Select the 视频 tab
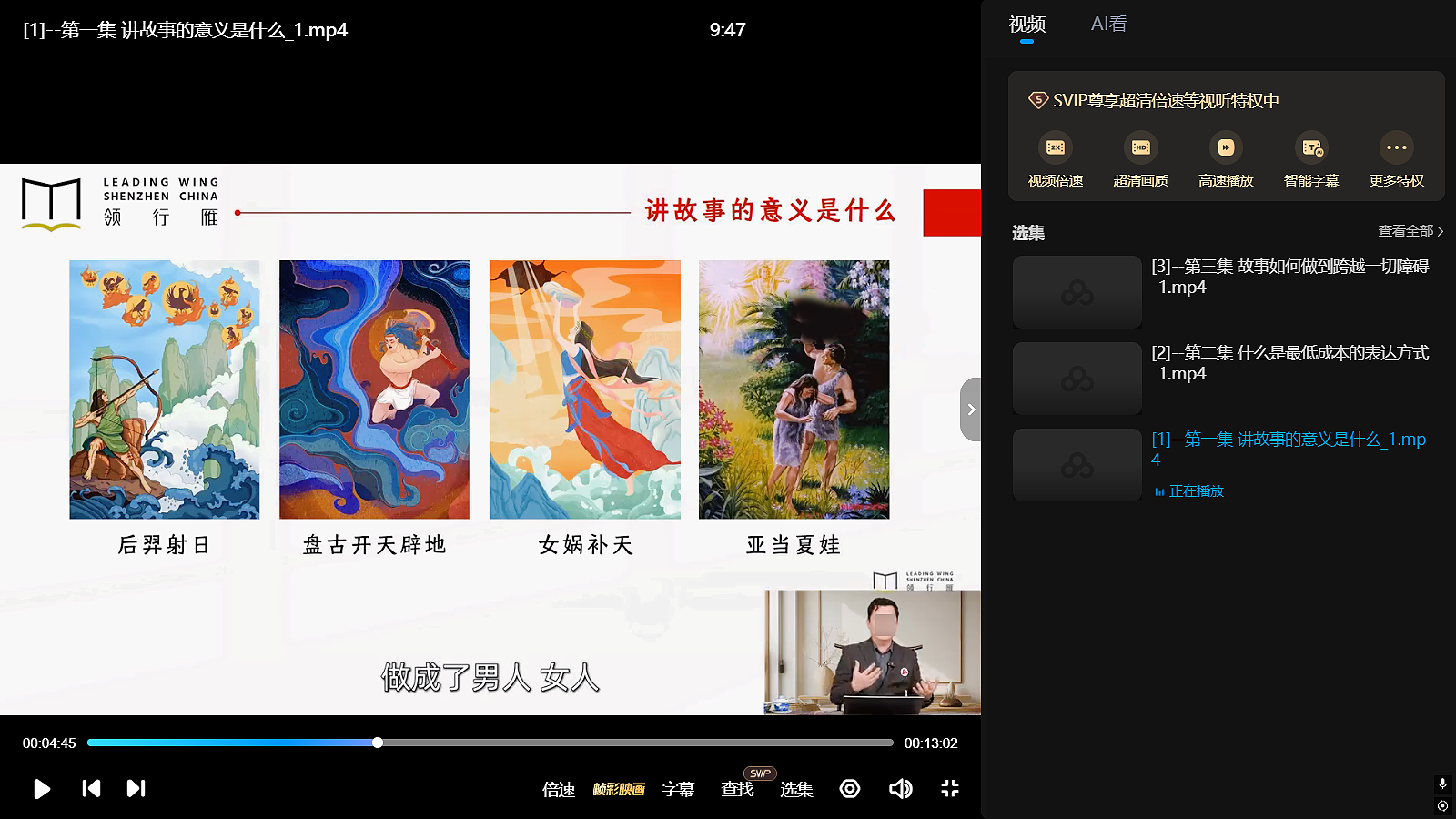 (1026, 25)
